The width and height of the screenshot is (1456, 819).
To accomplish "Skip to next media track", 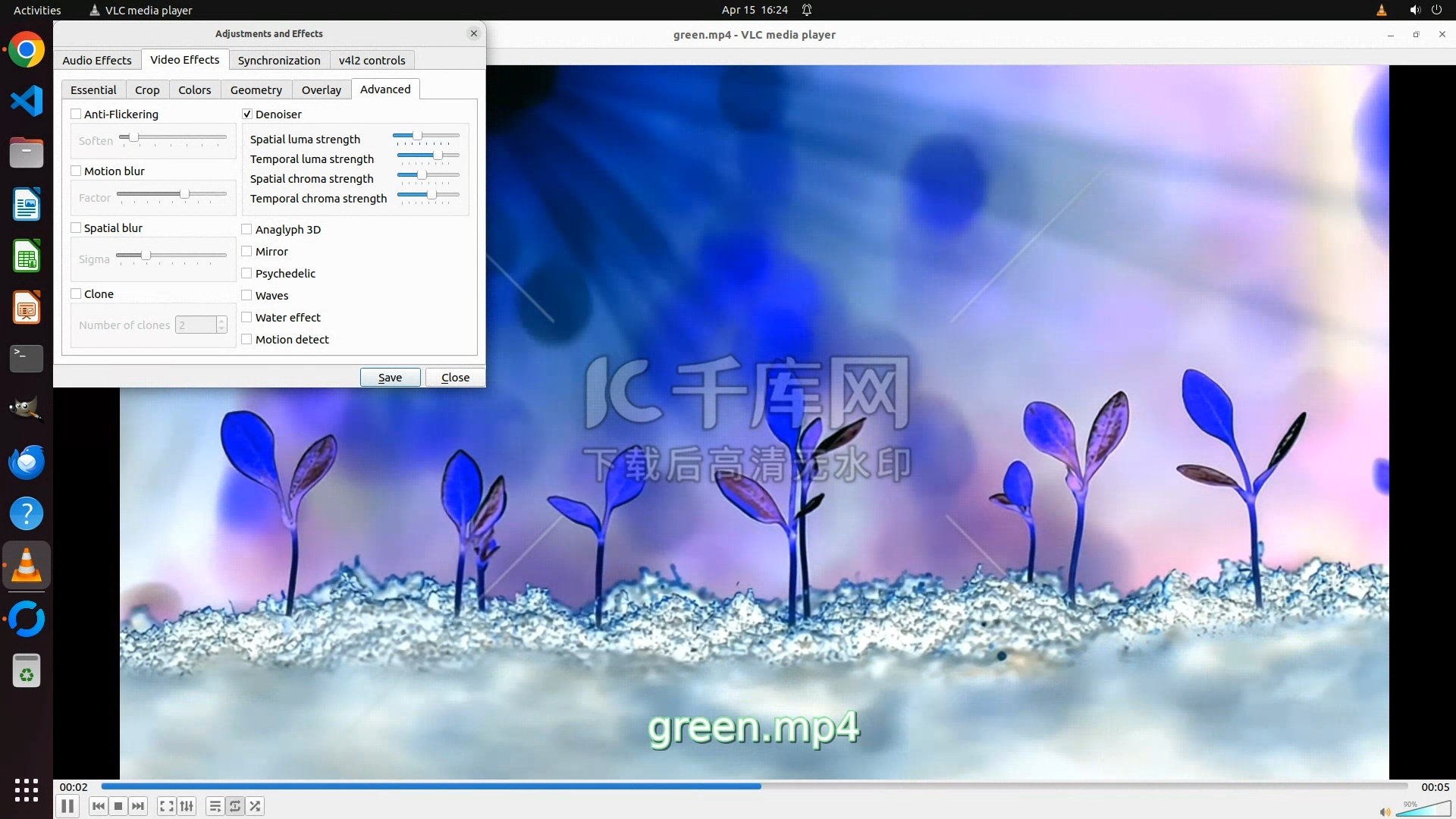I will click(x=138, y=806).
